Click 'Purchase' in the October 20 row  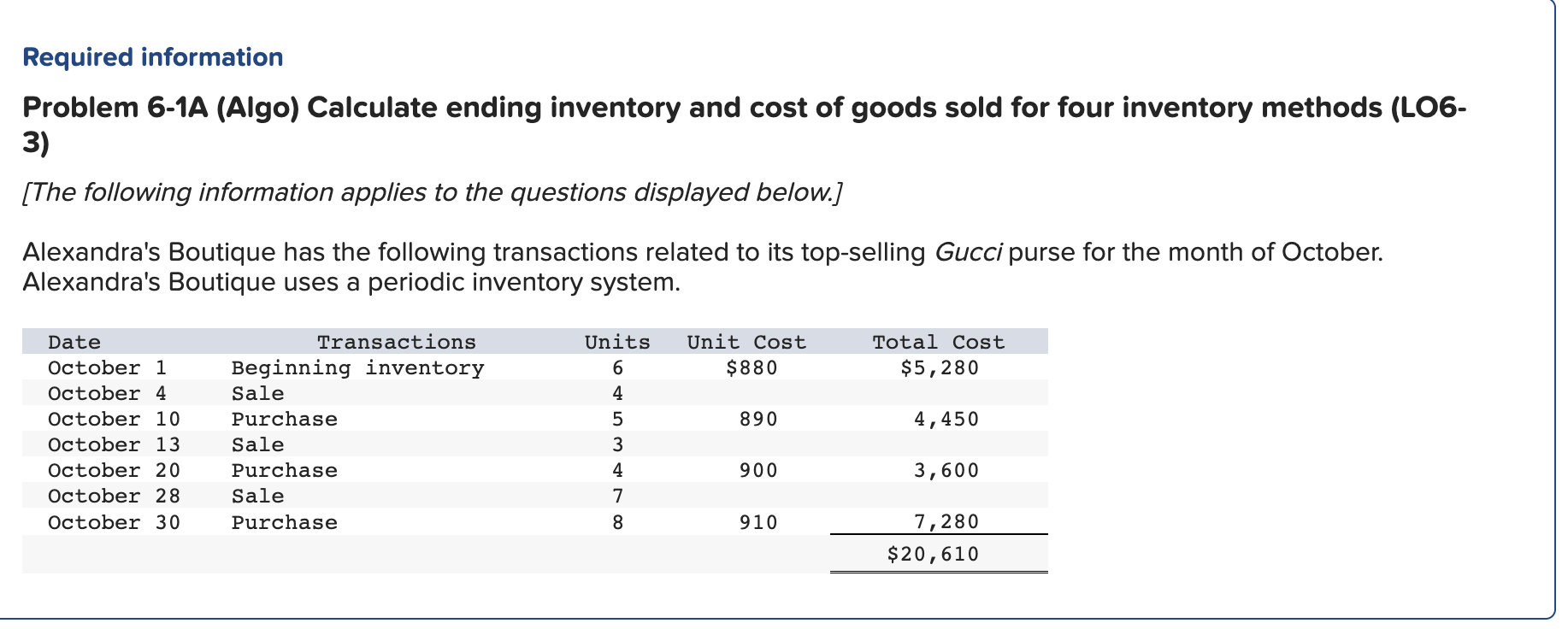click(x=285, y=471)
